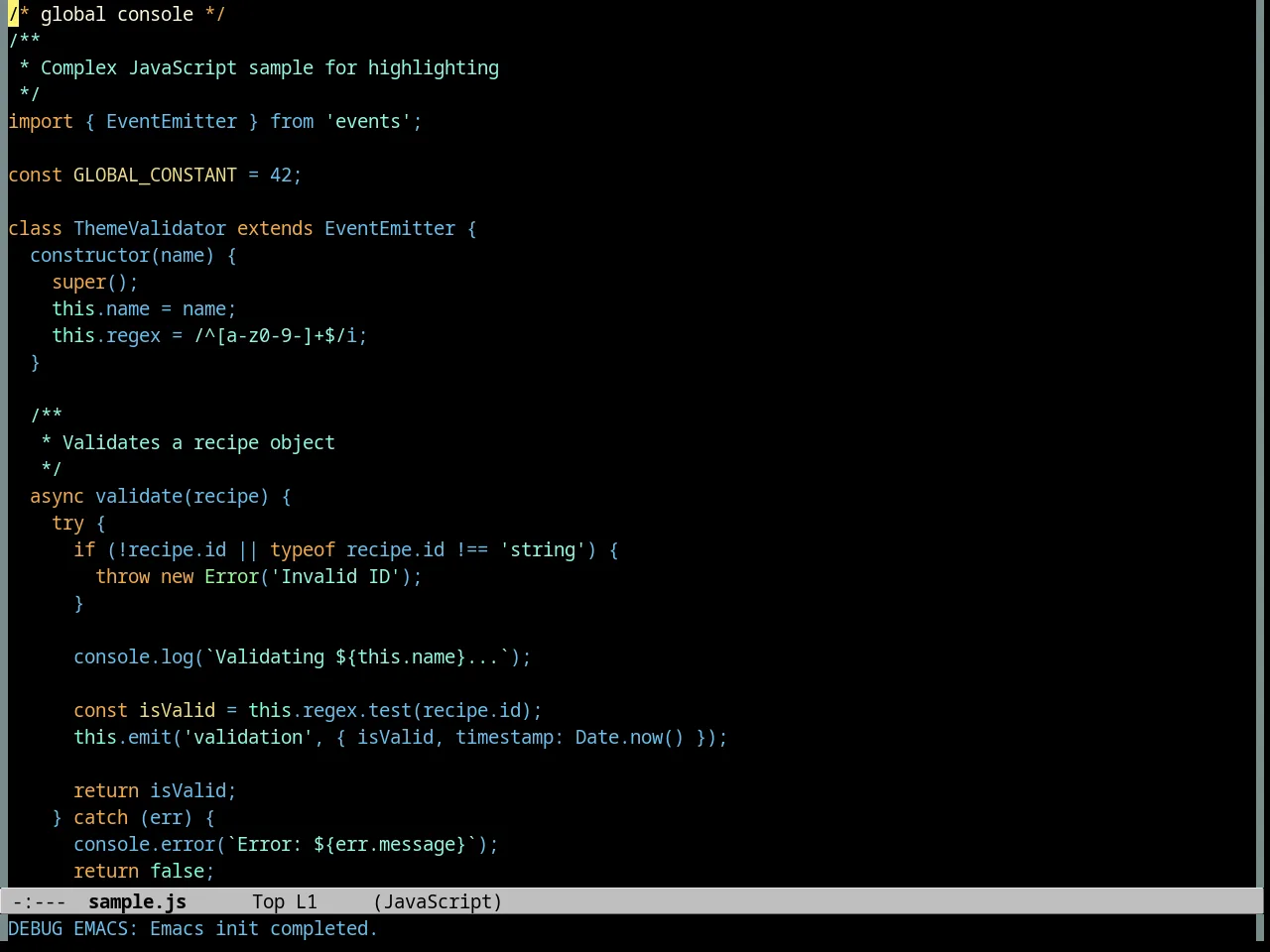The height and width of the screenshot is (952, 1270).
Task: Click the 'GLOBAL_CONSTANT' identifier
Action: coord(155,175)
